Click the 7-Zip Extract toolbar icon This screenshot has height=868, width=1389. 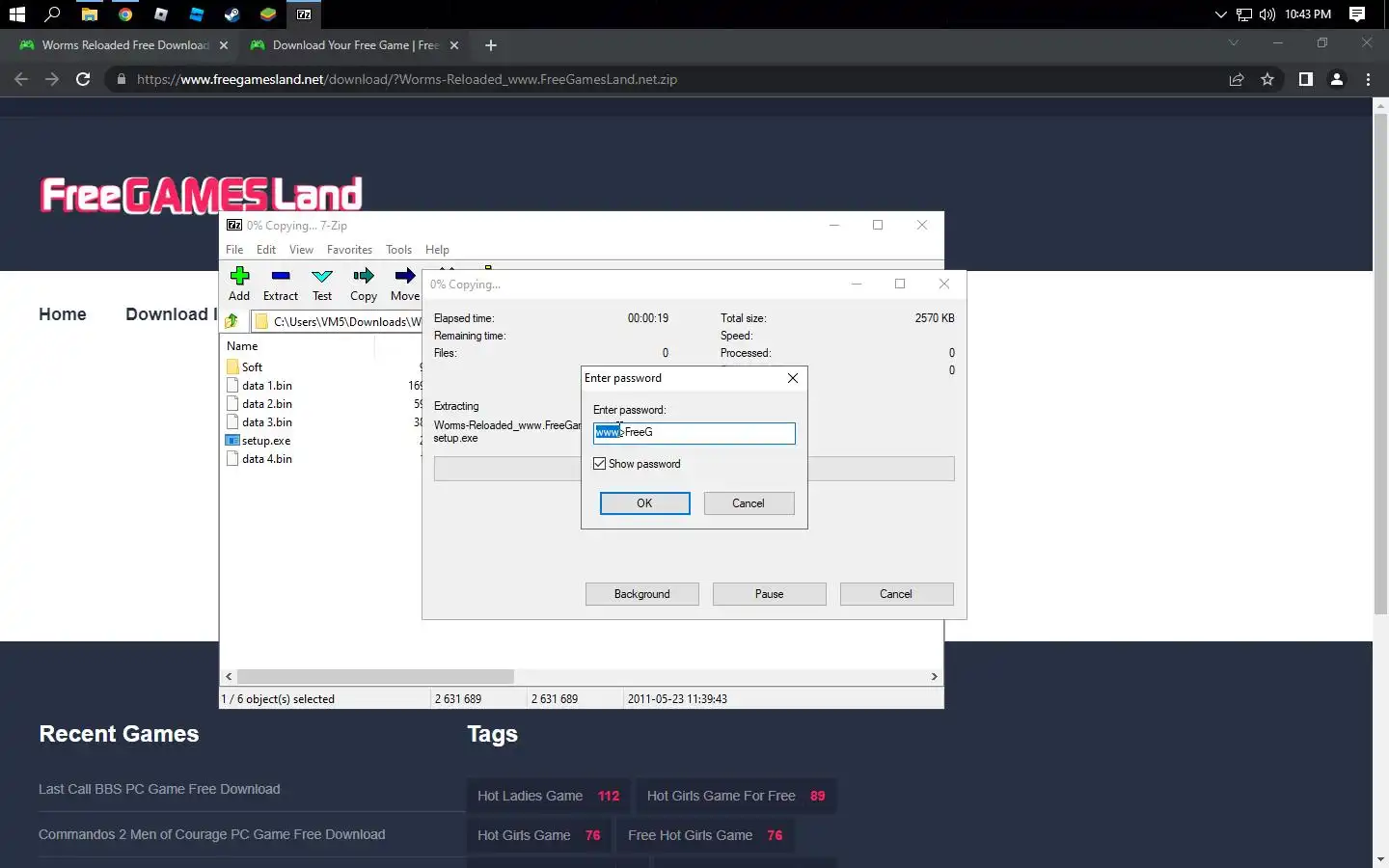tap(281, 284)
